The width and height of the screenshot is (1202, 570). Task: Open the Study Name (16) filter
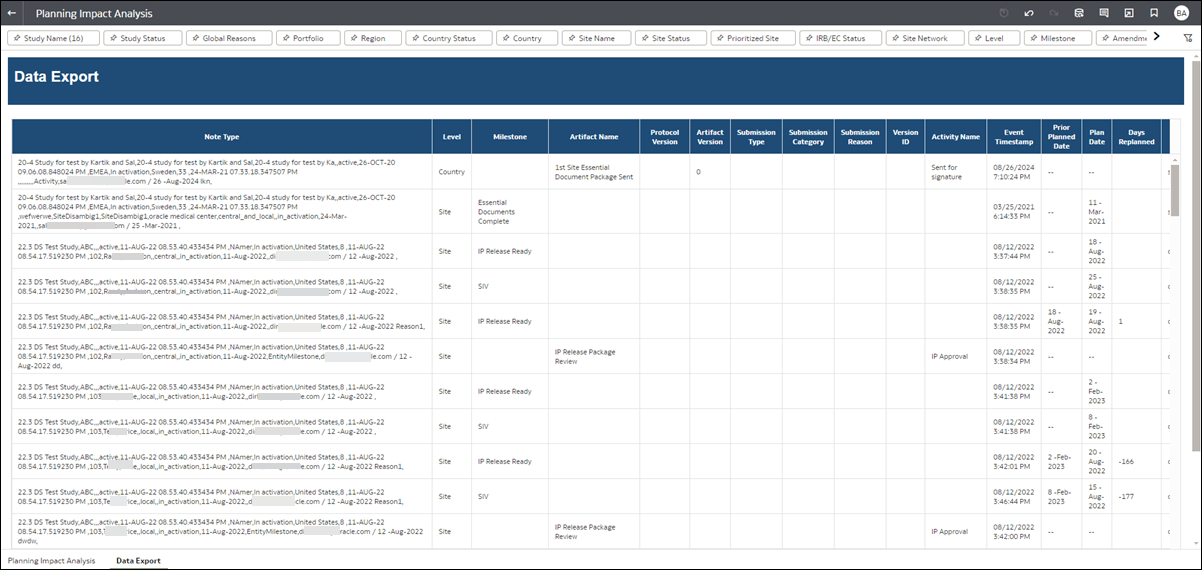[x=54, y=38]
